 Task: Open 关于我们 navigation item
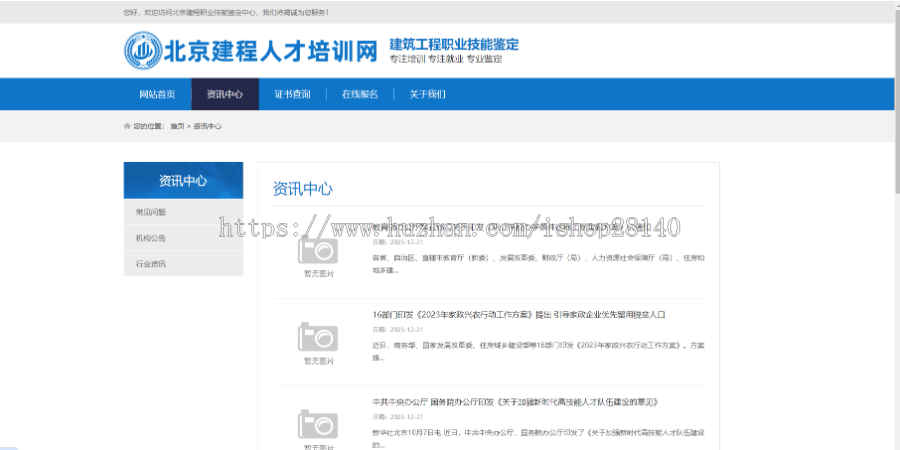428,94
